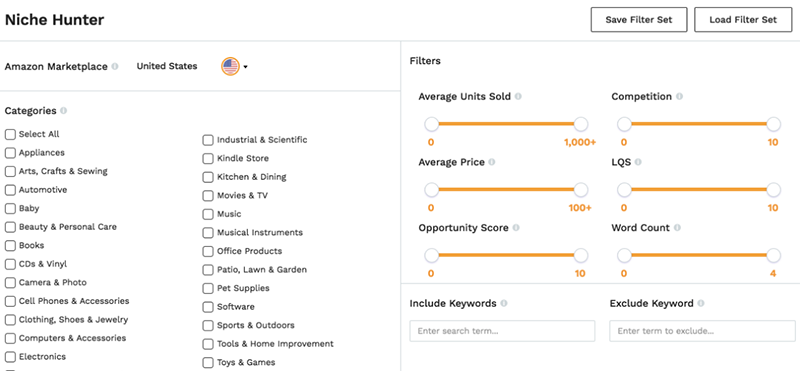Click the Average Units Sold info icon

point(518,96)
